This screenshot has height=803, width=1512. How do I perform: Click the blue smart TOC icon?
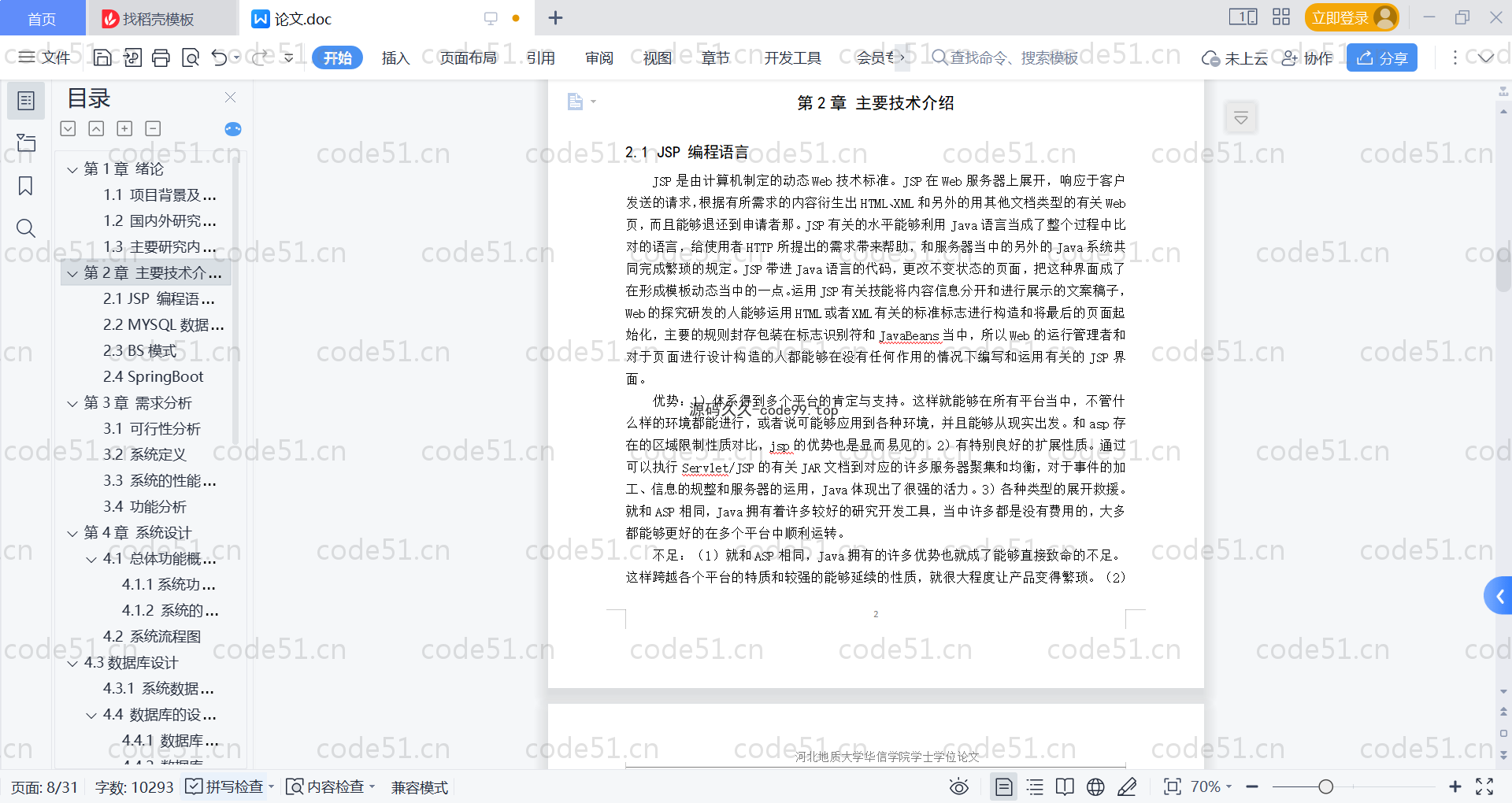click(x=233, y=129)
